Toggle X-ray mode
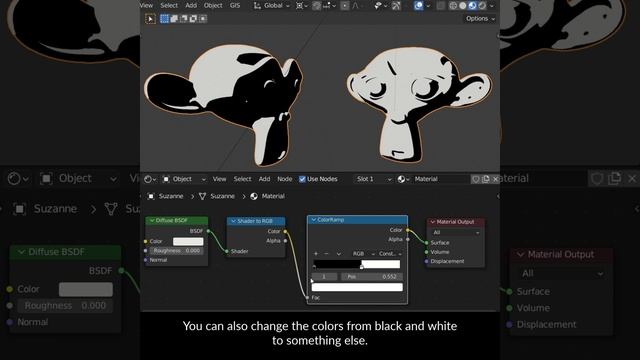The height and width of the screenshot is (360, 640). (440, 6)
